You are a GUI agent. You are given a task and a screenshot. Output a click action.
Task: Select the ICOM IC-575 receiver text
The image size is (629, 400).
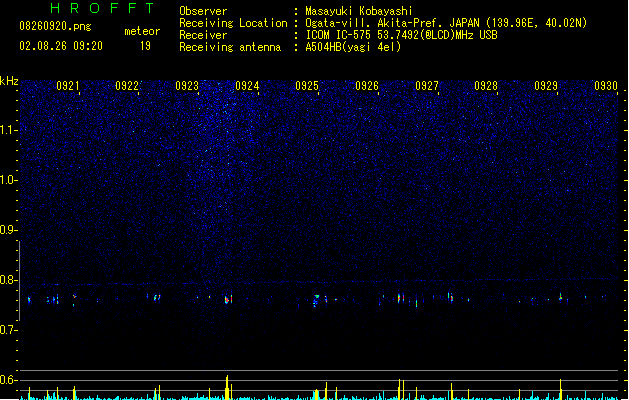pos(402,35)
